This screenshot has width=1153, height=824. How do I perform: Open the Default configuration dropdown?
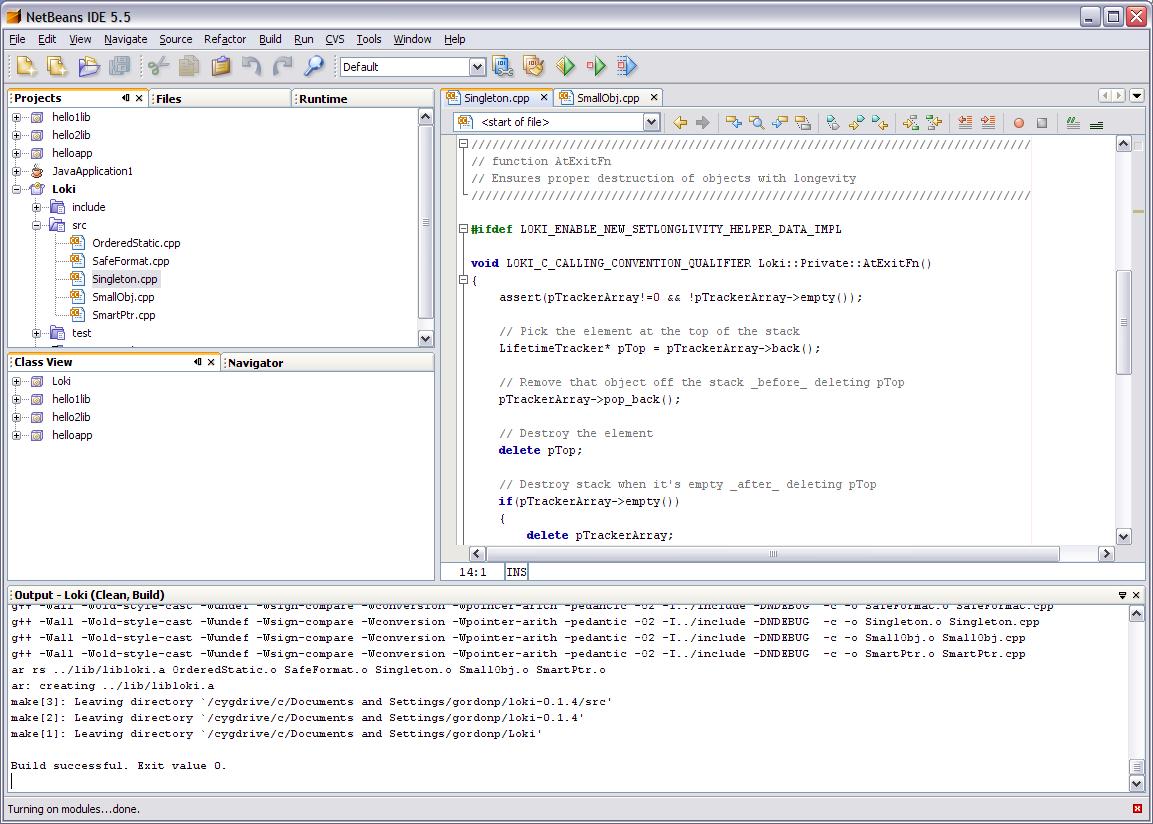point(477,67)
